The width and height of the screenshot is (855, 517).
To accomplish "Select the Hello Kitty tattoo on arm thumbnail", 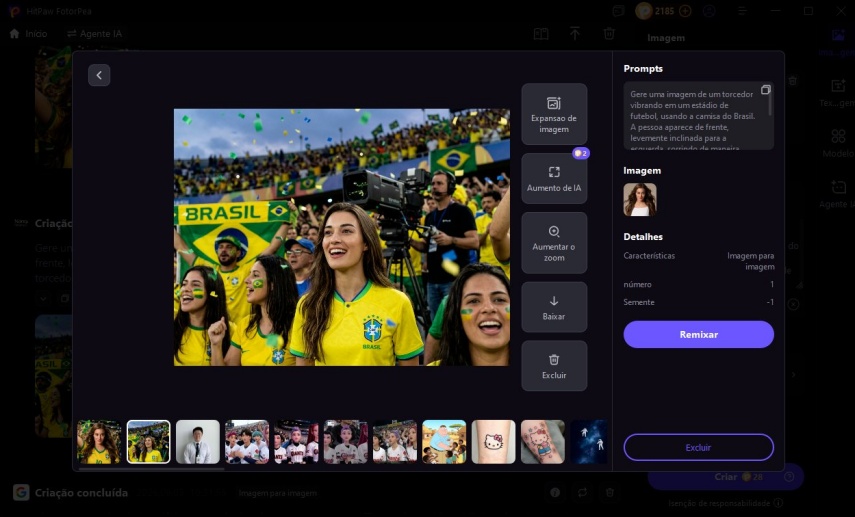I will click(493, 442).
